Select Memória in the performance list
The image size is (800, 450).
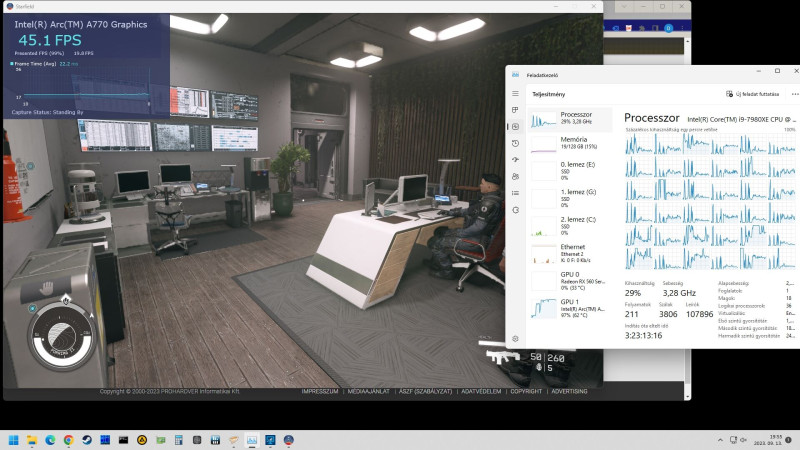coord(570,143)
